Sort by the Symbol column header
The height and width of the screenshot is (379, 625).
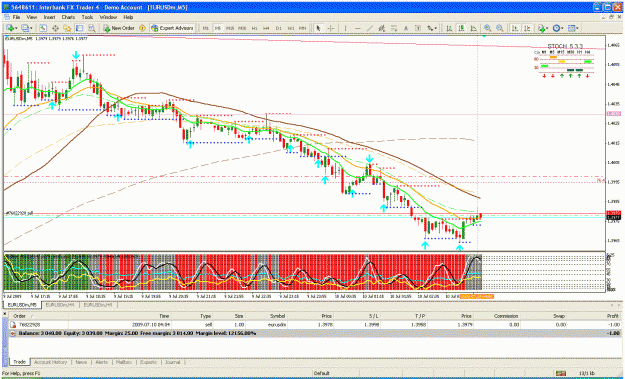click(x=266, y=316)
